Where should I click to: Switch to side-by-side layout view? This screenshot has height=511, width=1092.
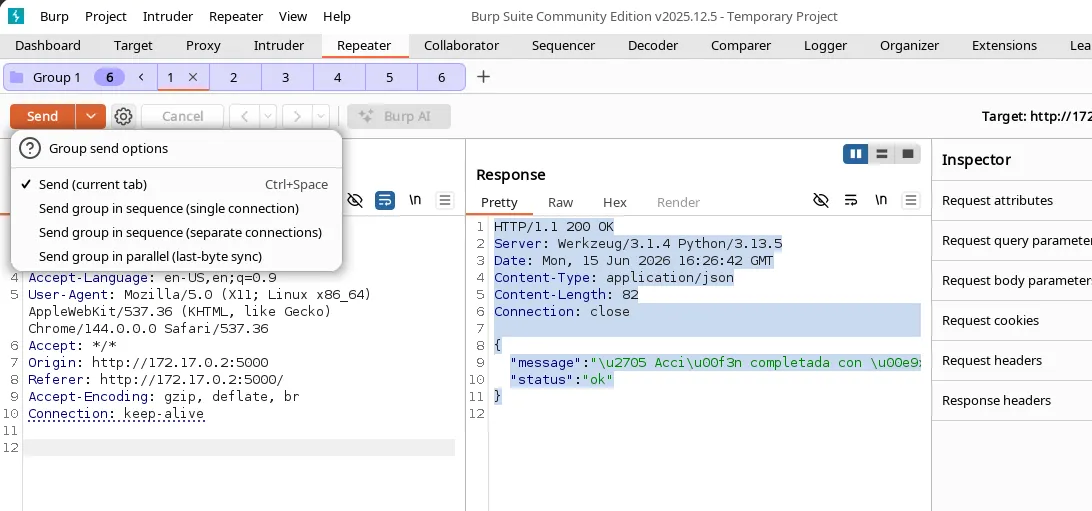coord(856,154)
